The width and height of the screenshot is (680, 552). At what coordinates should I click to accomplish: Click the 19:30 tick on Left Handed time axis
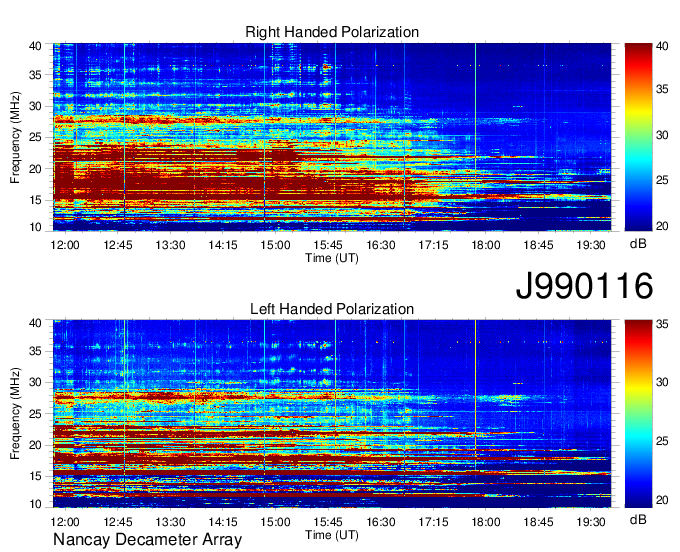591,522
